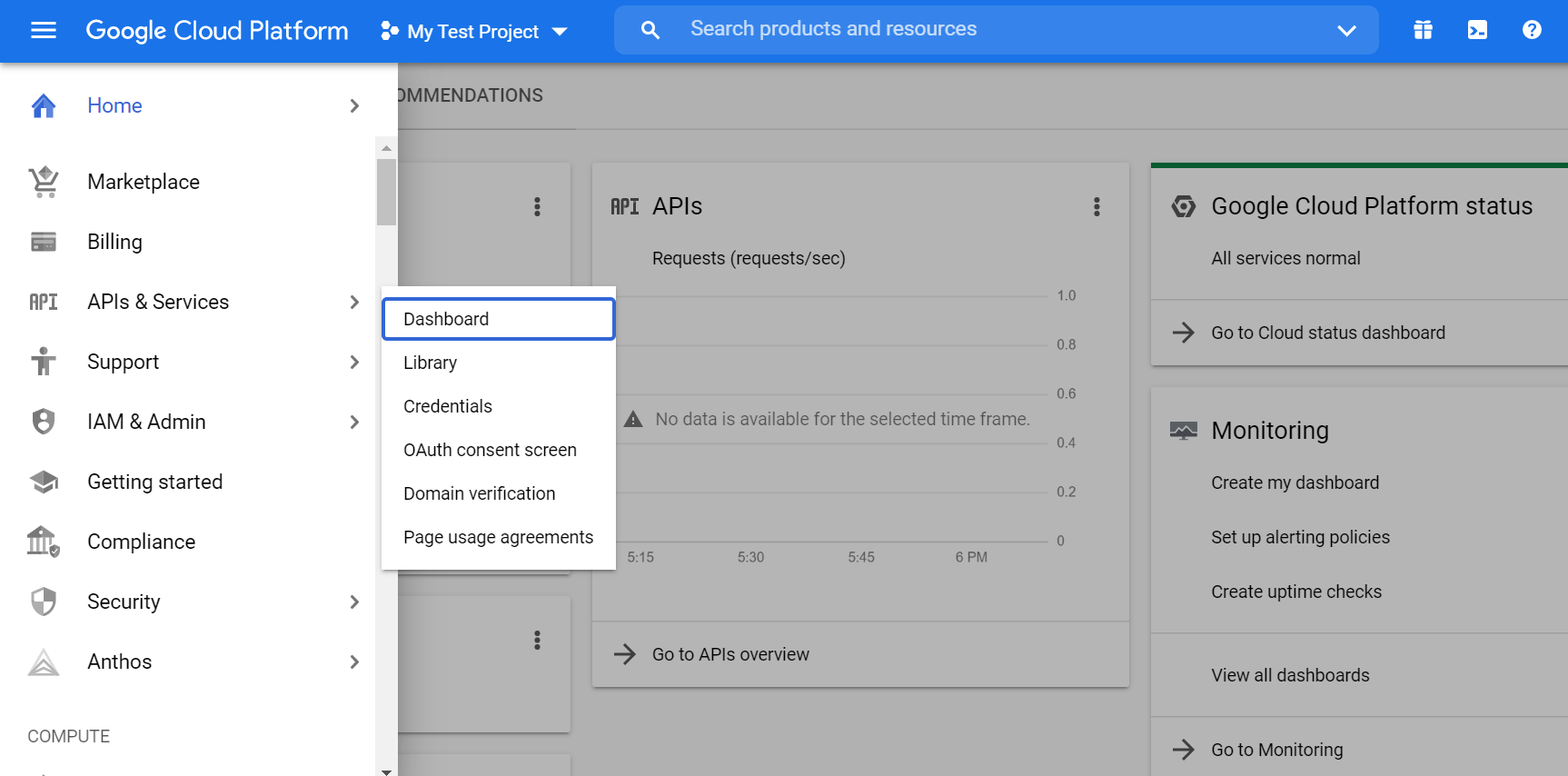1568x776 pixels.
Task: Click the Marketplace cart icon
Action: (44, 182)
